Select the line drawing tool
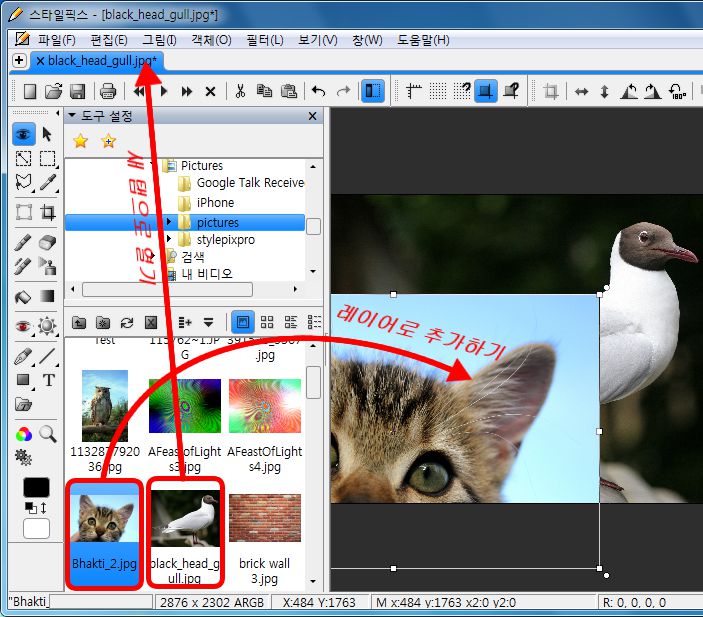 point(48,356)
